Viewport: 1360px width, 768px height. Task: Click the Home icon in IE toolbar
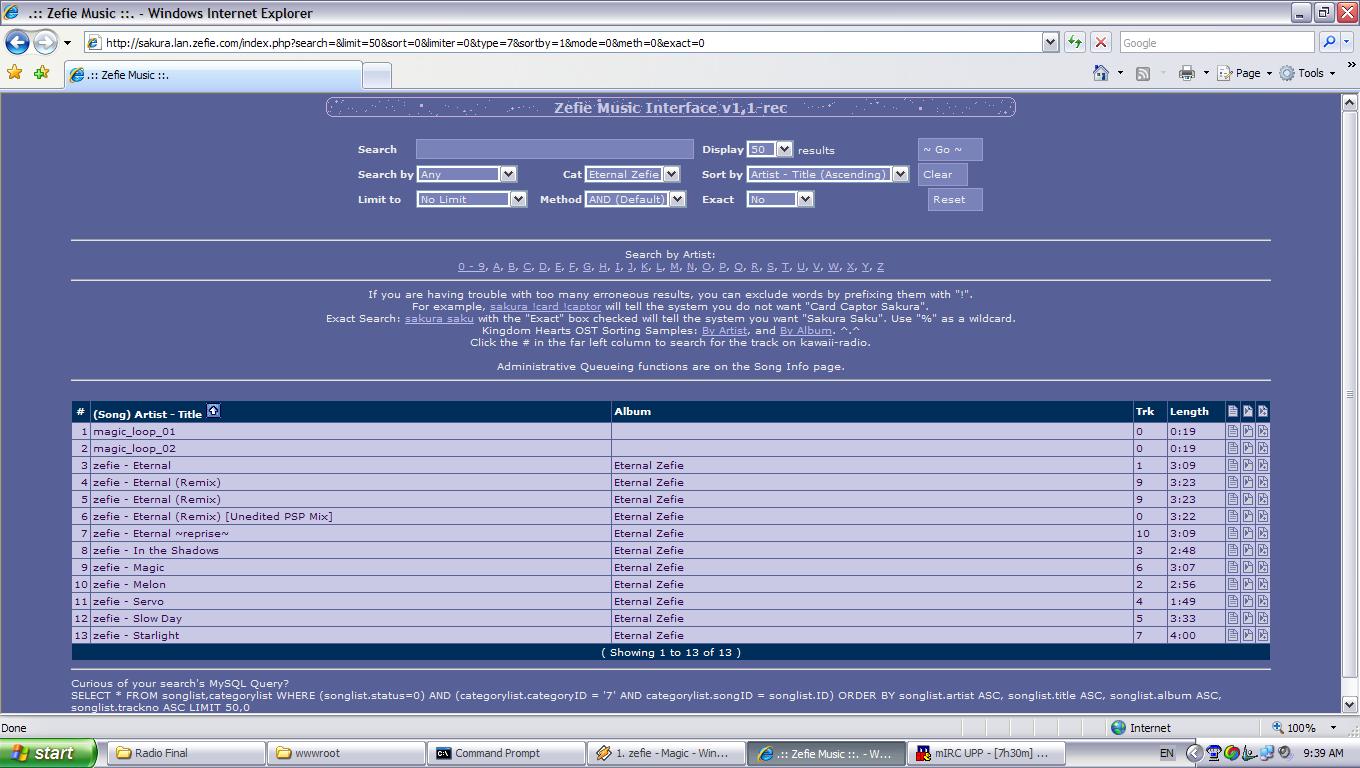coord(1101,73)
